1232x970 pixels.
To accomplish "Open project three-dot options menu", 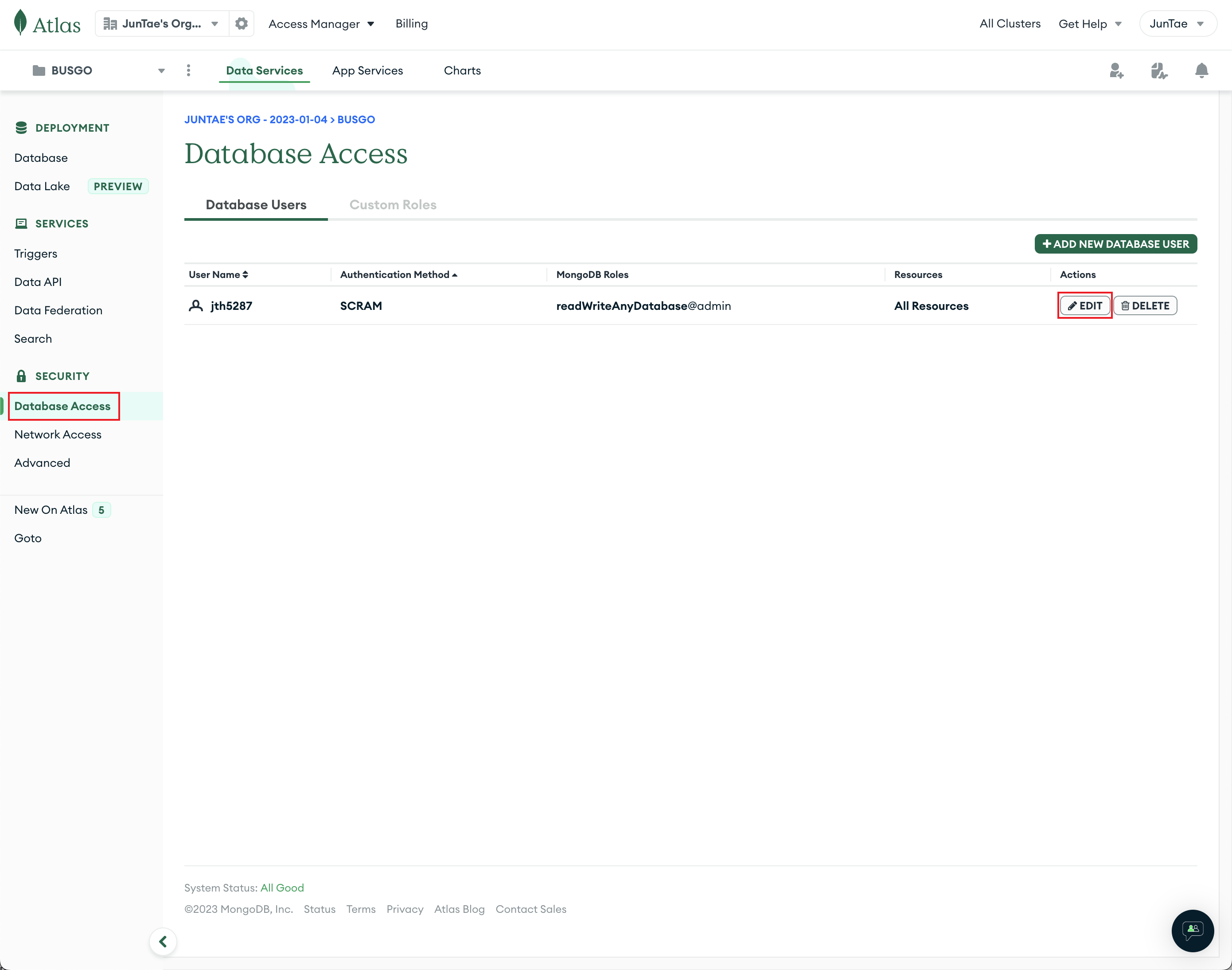I will tap(188, 70).
